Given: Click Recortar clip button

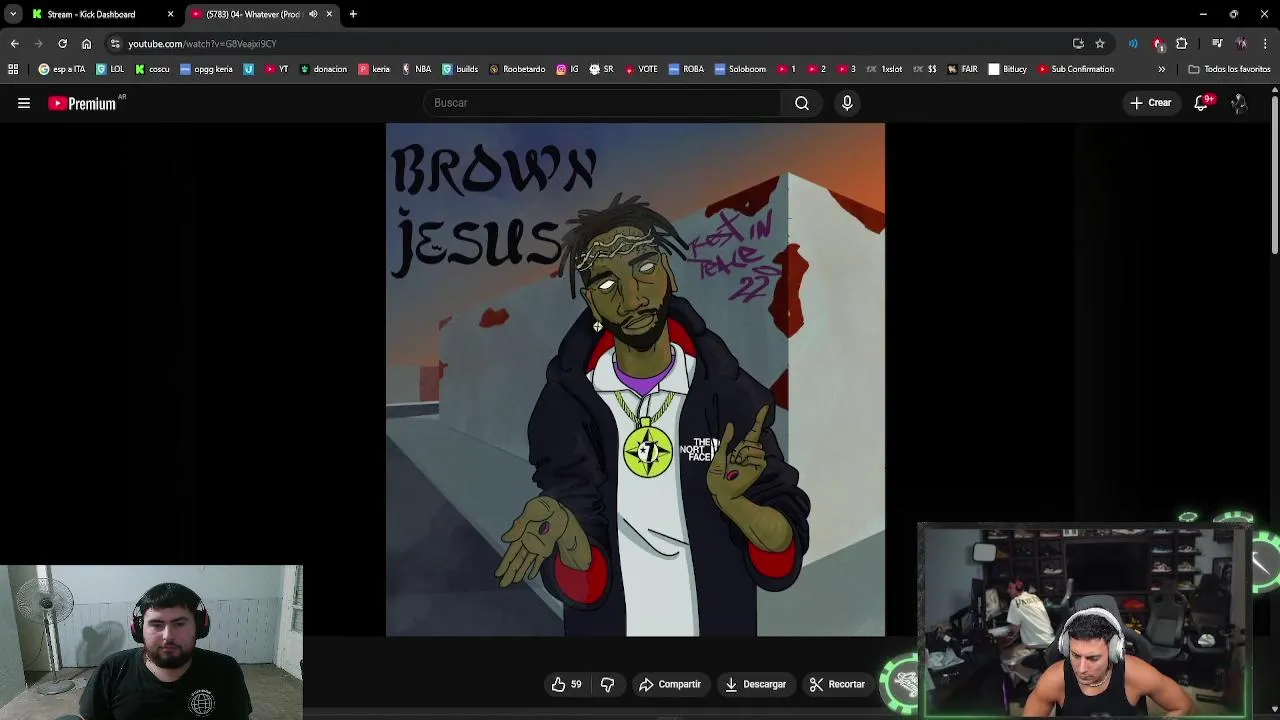Looking at the screenshot, I should [x=837, y=684].
